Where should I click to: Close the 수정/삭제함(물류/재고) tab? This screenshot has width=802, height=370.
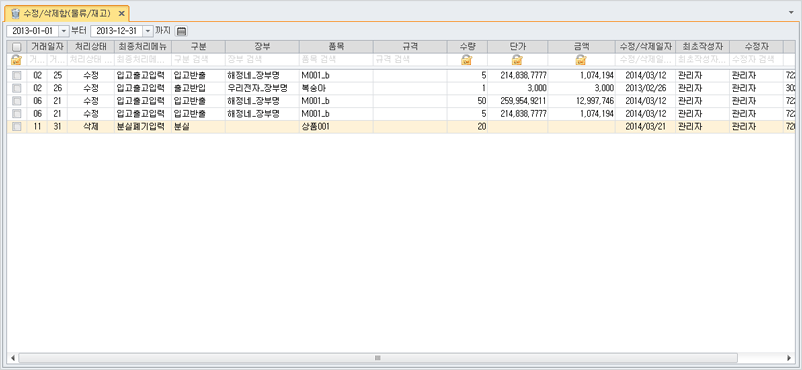121,13
